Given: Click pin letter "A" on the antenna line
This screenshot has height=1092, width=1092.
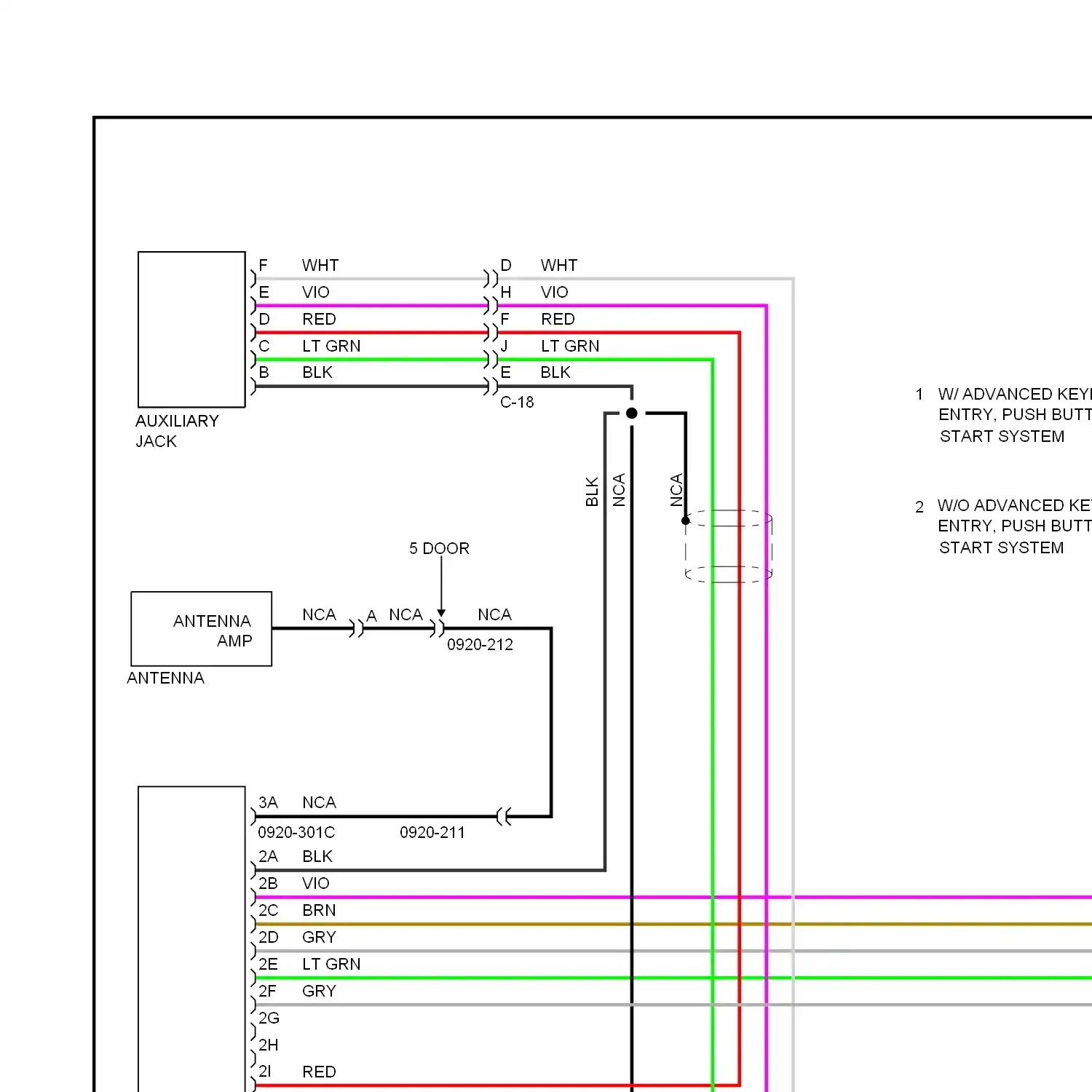Looking at the screenshot, I should (x=371, y=616).
